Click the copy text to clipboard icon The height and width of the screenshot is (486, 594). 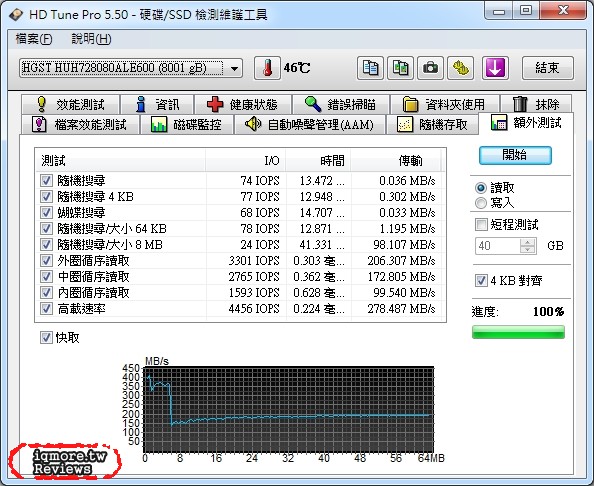[370, 68]
